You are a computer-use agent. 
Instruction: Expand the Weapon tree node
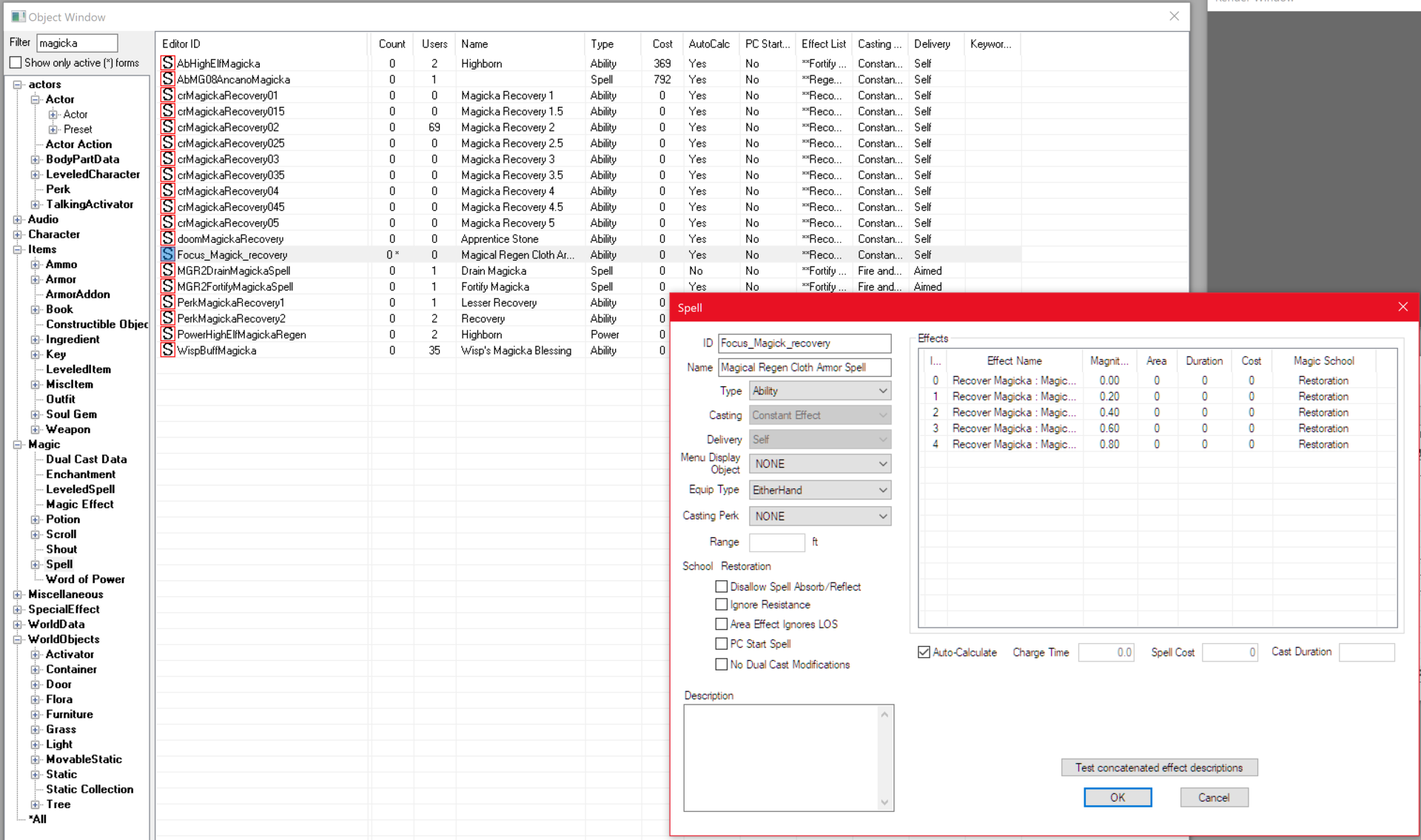tap(35, 429)
